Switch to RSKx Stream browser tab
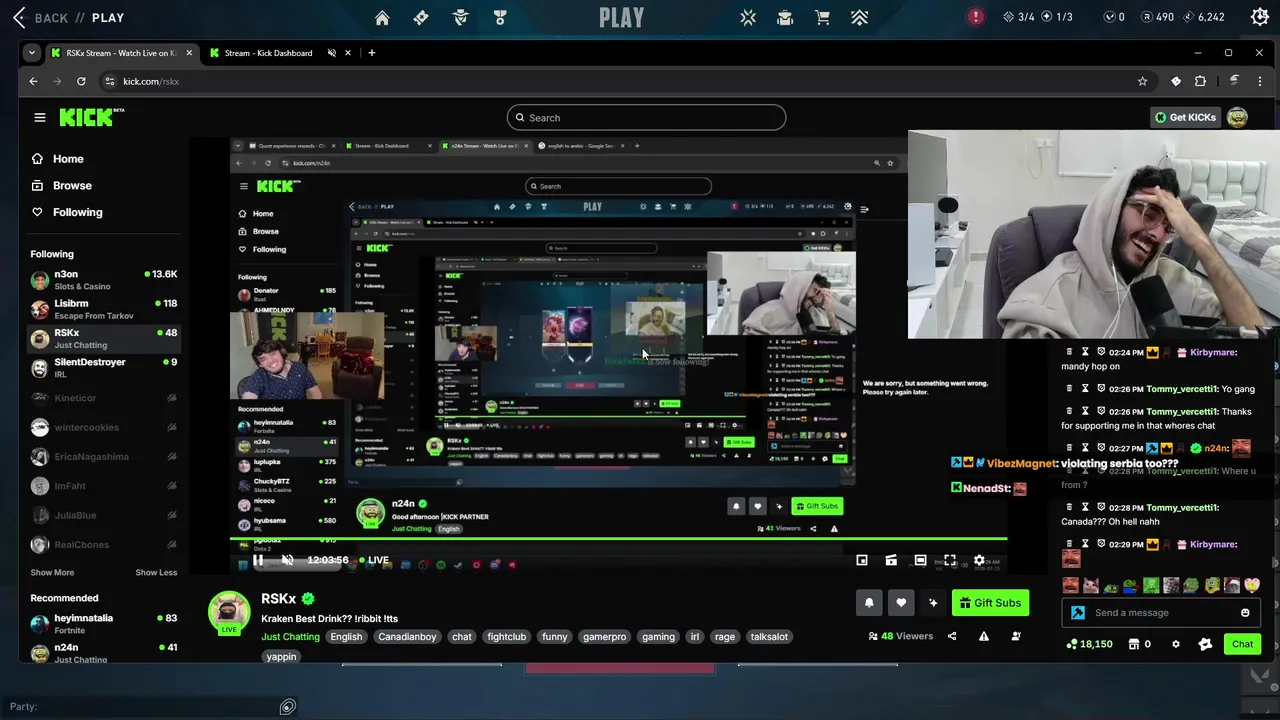Screen dimensions: 1280x720 [x=120, y=53]
